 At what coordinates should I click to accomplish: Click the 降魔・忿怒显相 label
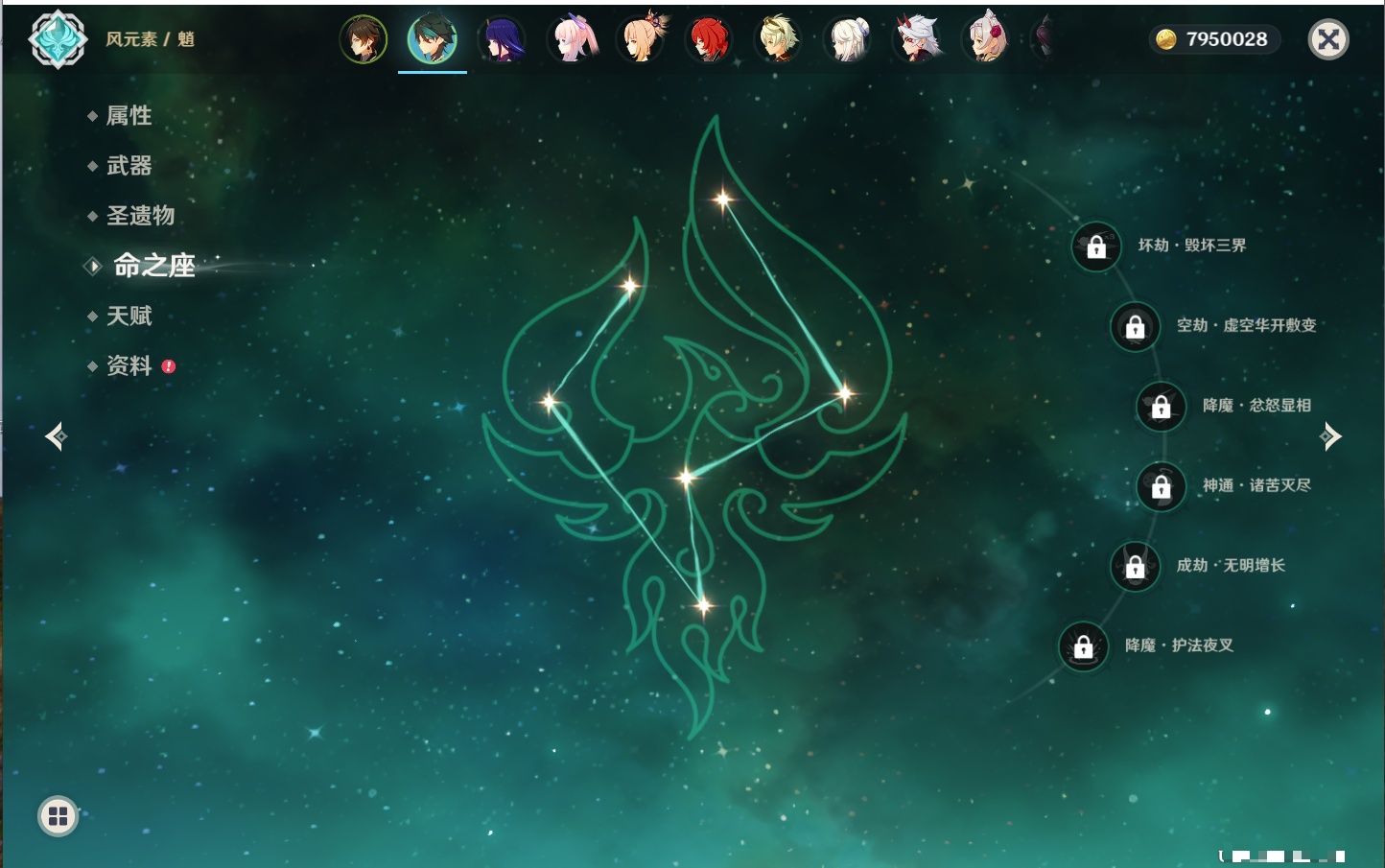click(1256, 406)
